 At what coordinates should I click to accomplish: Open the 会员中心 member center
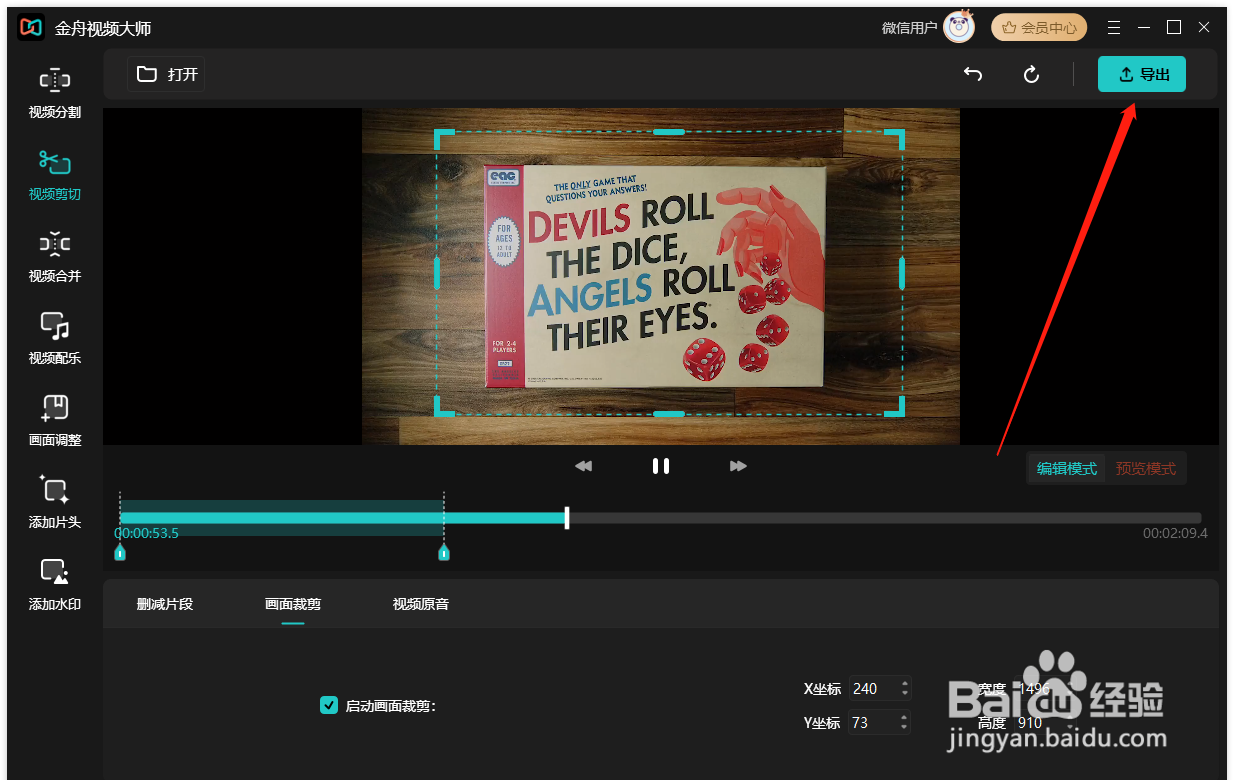pos(1039,28)
